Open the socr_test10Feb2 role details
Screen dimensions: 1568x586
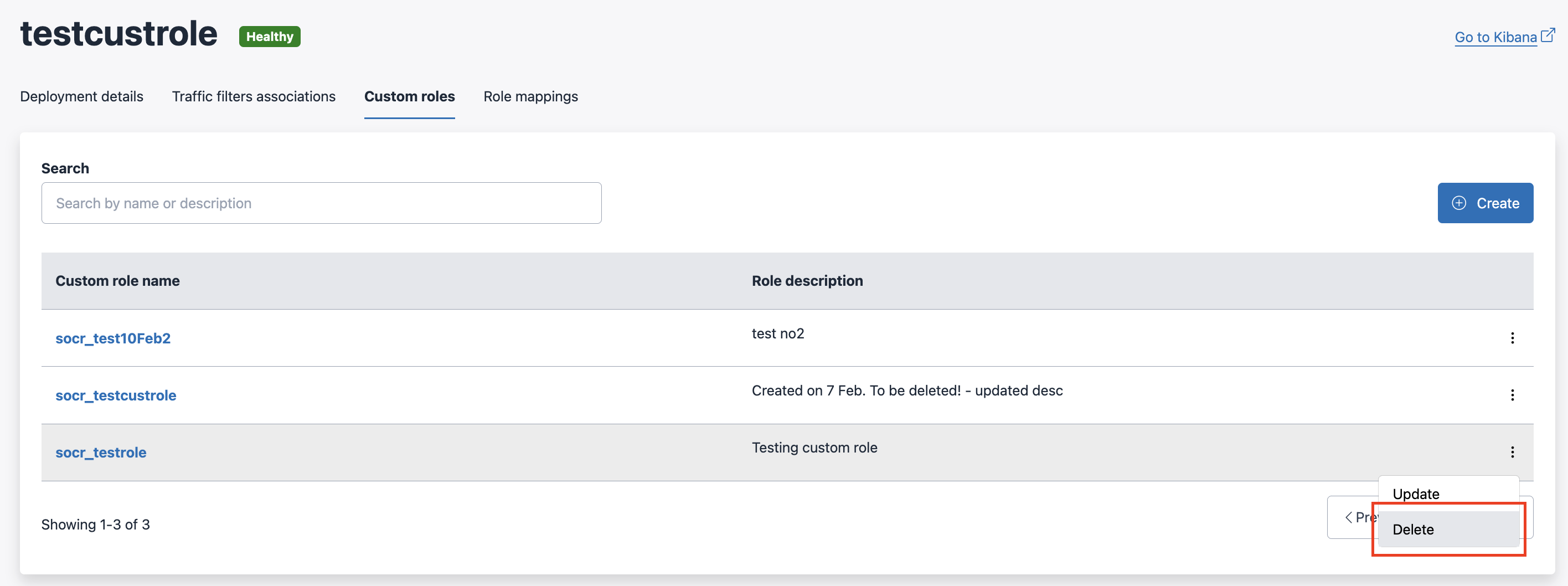tap(112, 337)
